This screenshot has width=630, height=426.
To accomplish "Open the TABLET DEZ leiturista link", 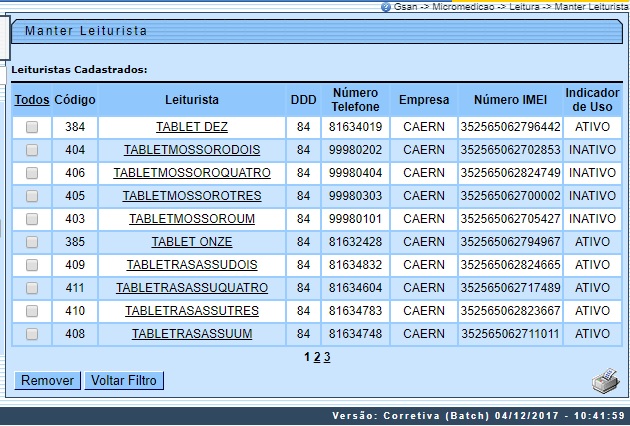I will (x=192, y=127).
